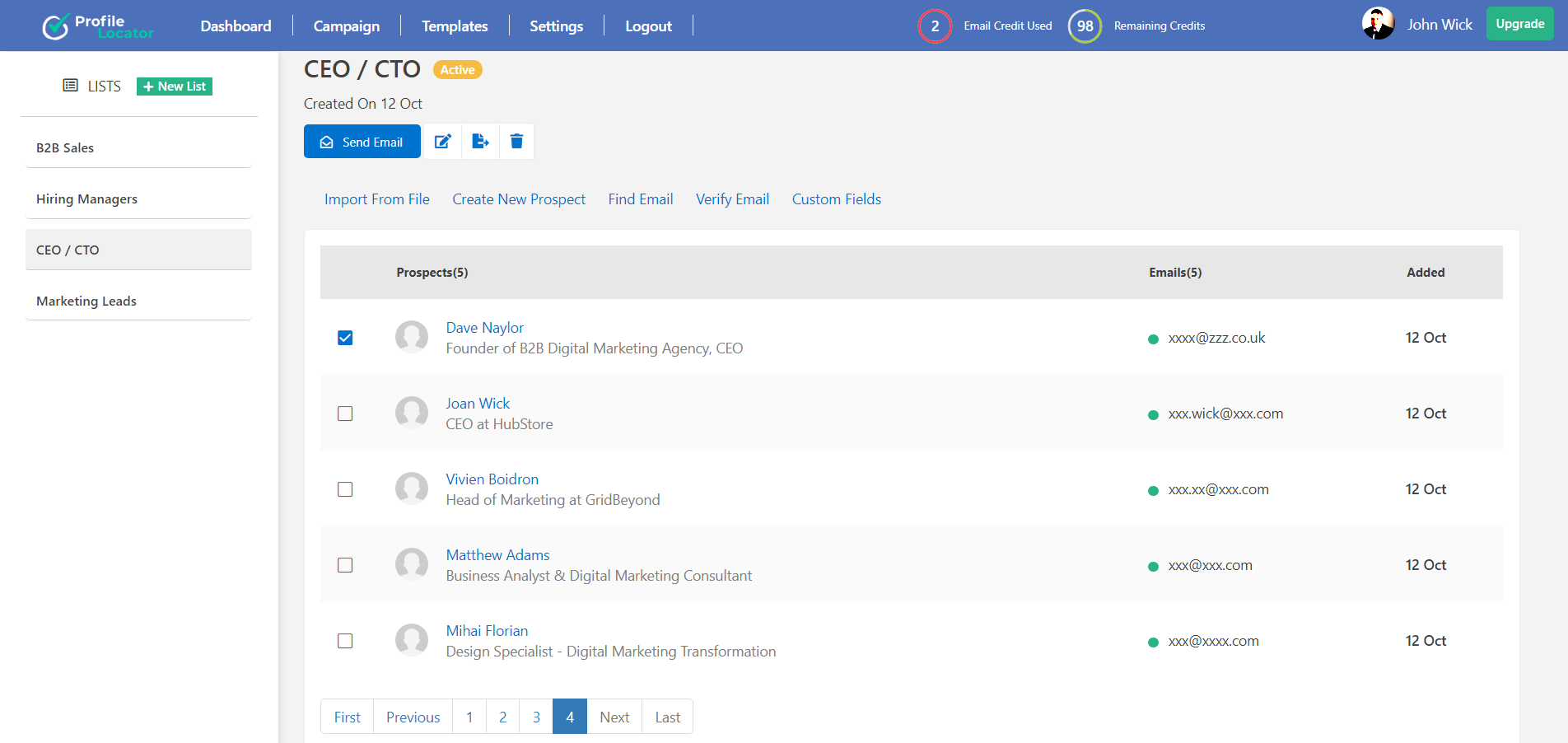The height and width of the screenshot is (743, 1568).
Task: Click the Remaining Credits 98 circle
Action: pos(1085,26)
